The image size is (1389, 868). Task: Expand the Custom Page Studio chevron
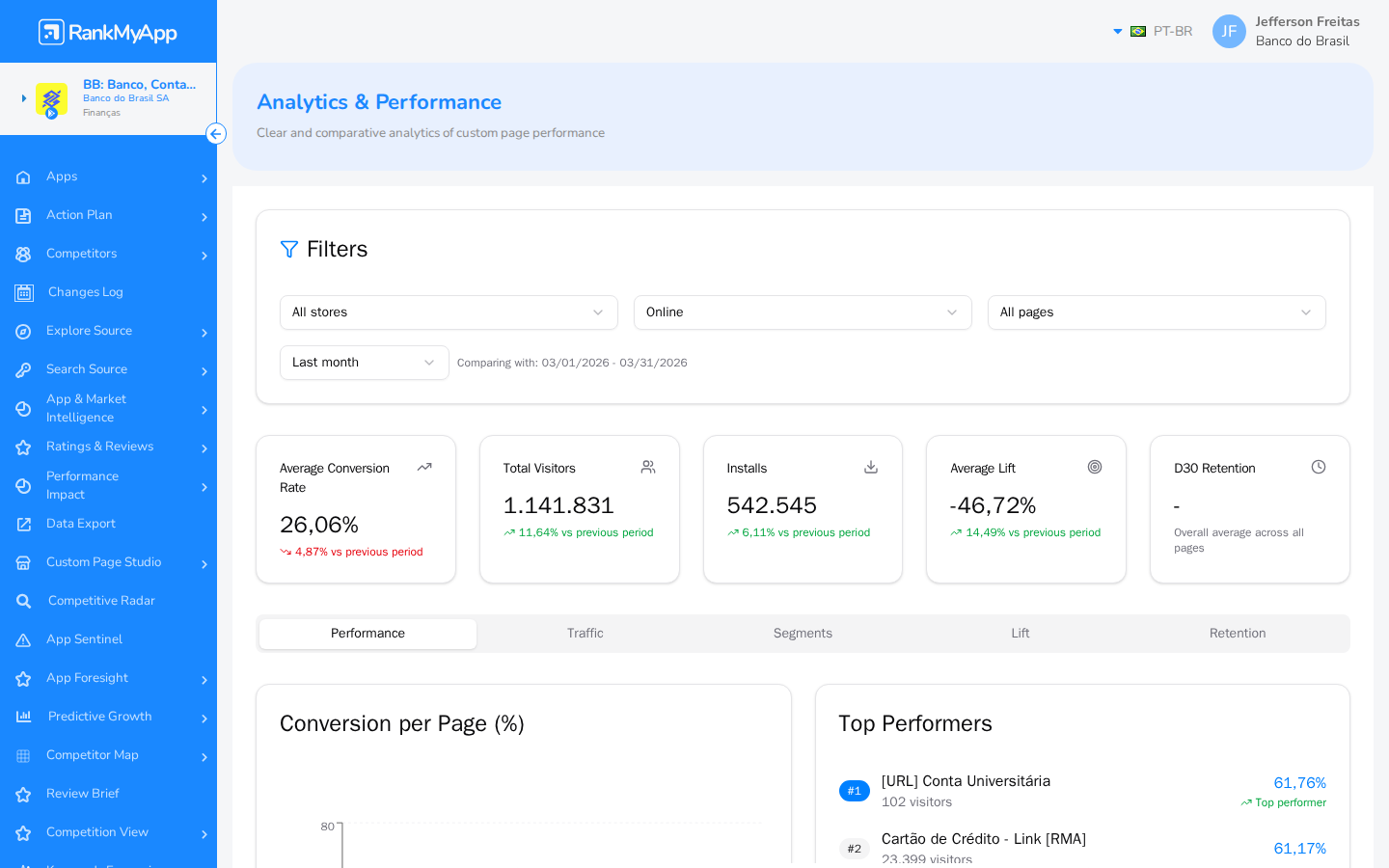tap(204, 564)
